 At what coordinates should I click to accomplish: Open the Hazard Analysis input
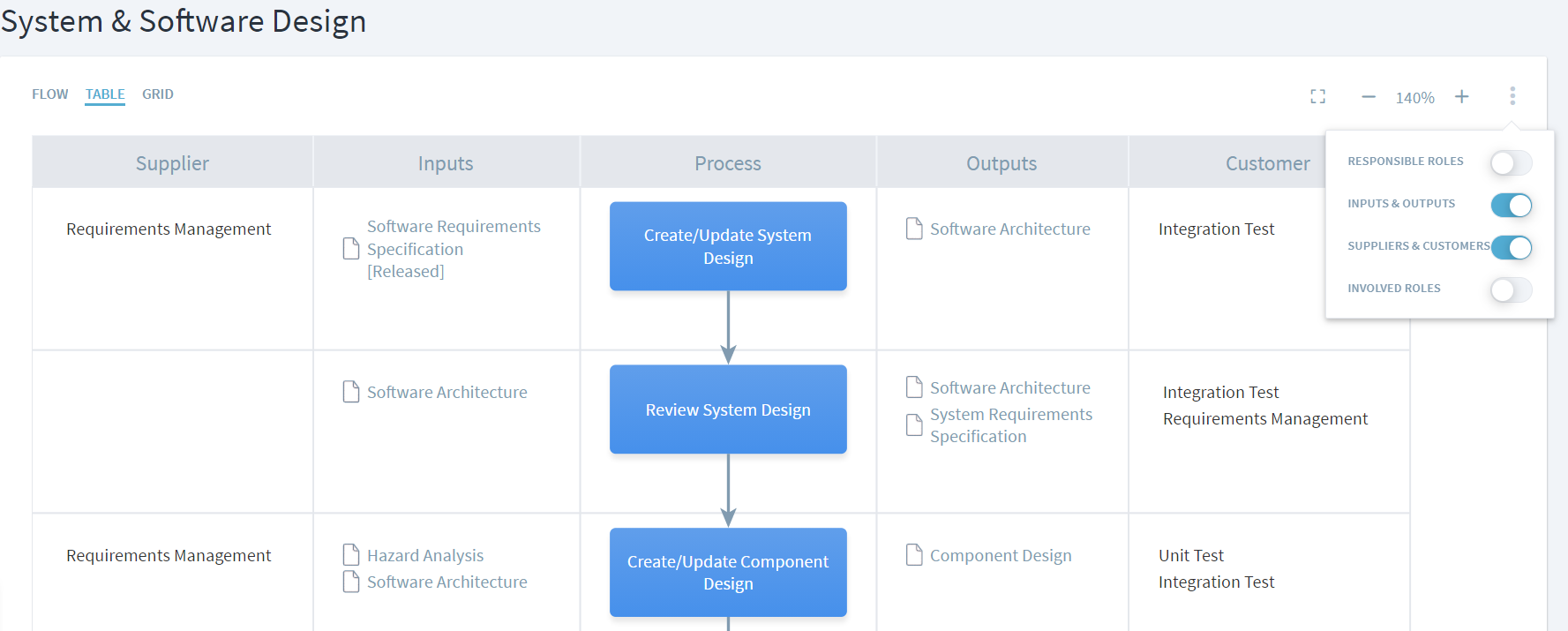tap(425, 555)
